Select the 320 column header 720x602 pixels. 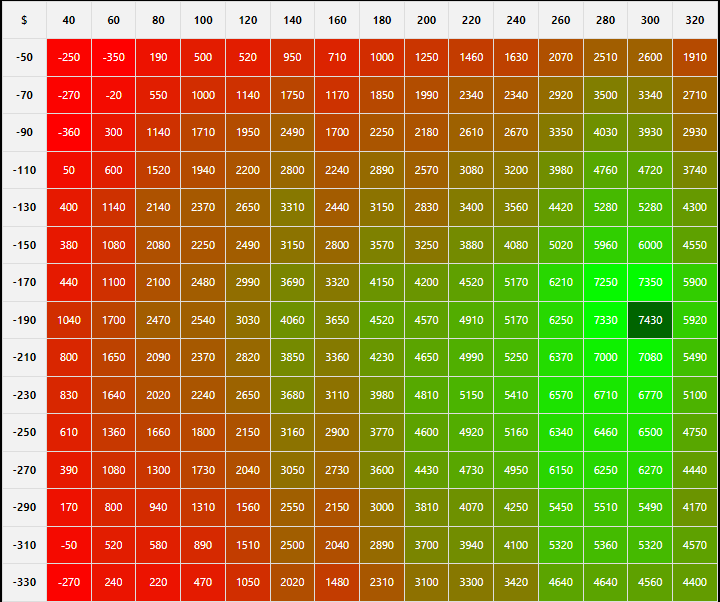tap(695, 20)
